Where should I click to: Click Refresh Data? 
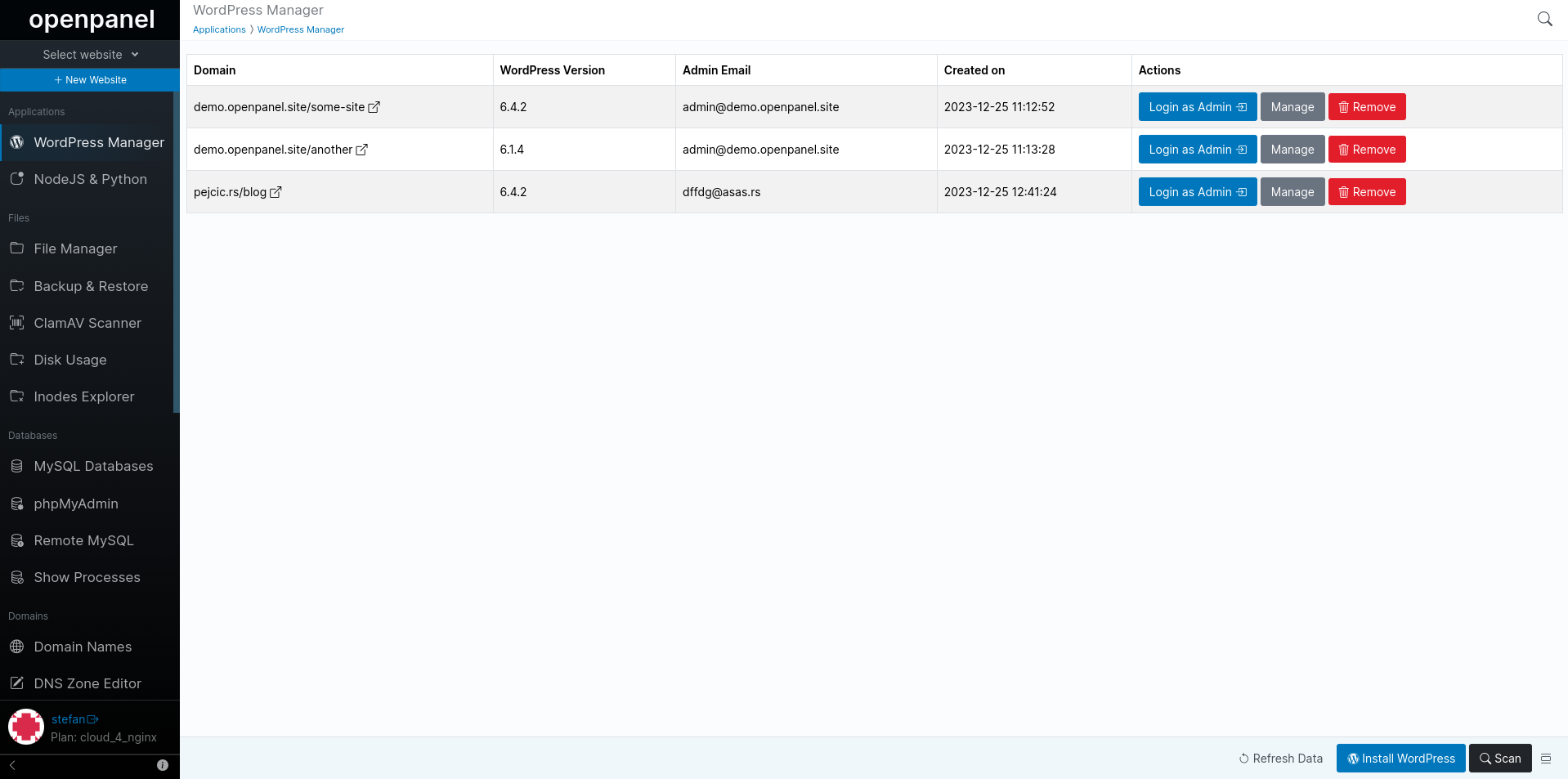[1281, 759]
